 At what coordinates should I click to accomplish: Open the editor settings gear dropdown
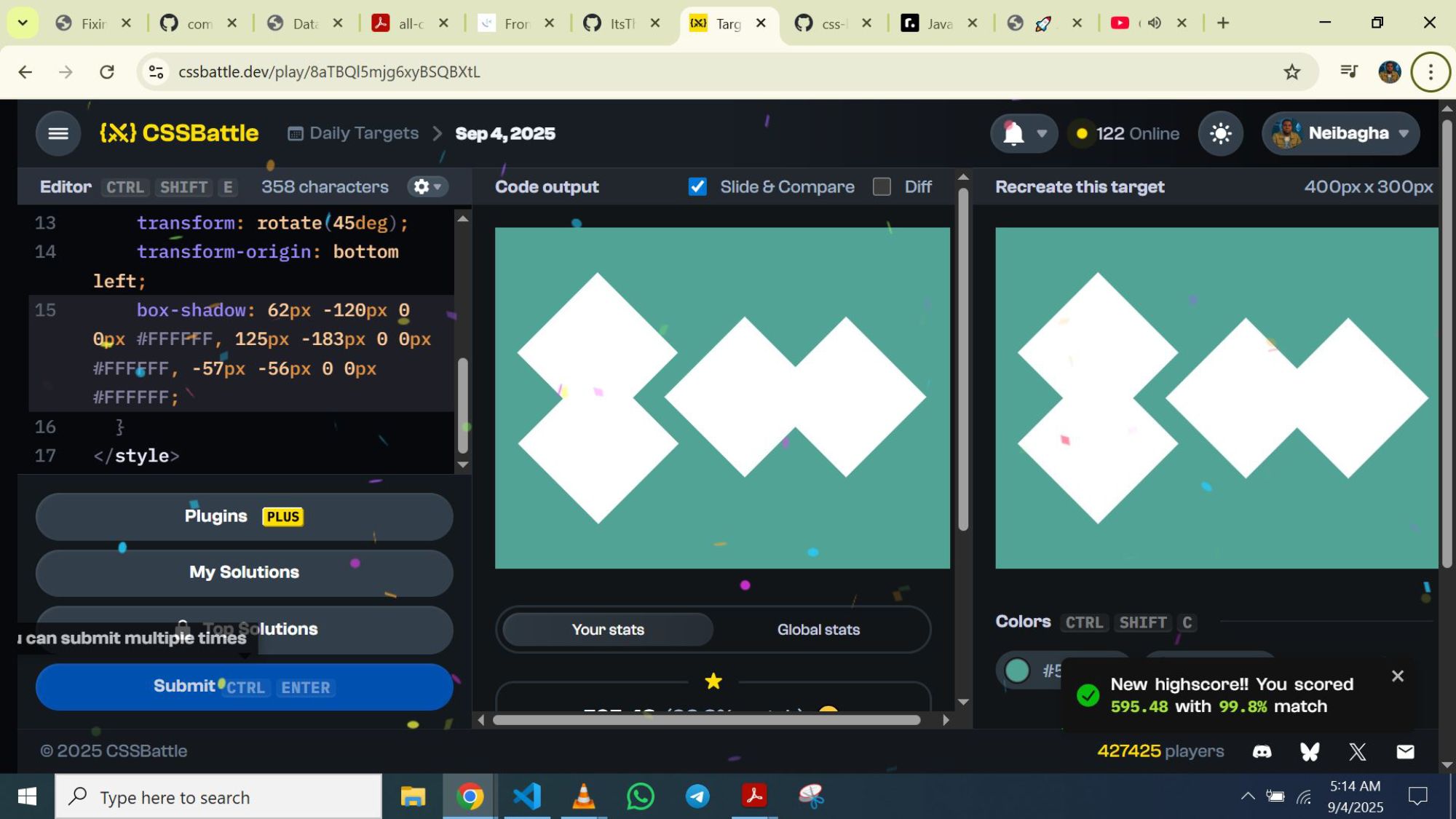point(427,187)
